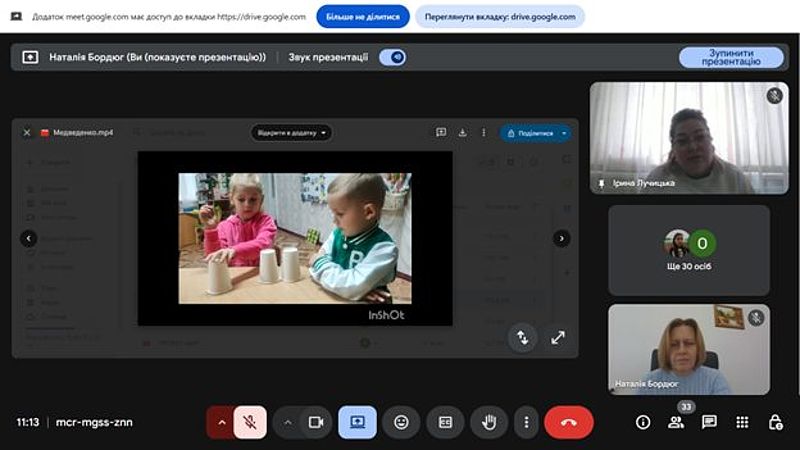Viewport: 800px width, 450px height.
Task: Open the 'Відкрити в додатку' dropdown
Action: tap(291, 133)
